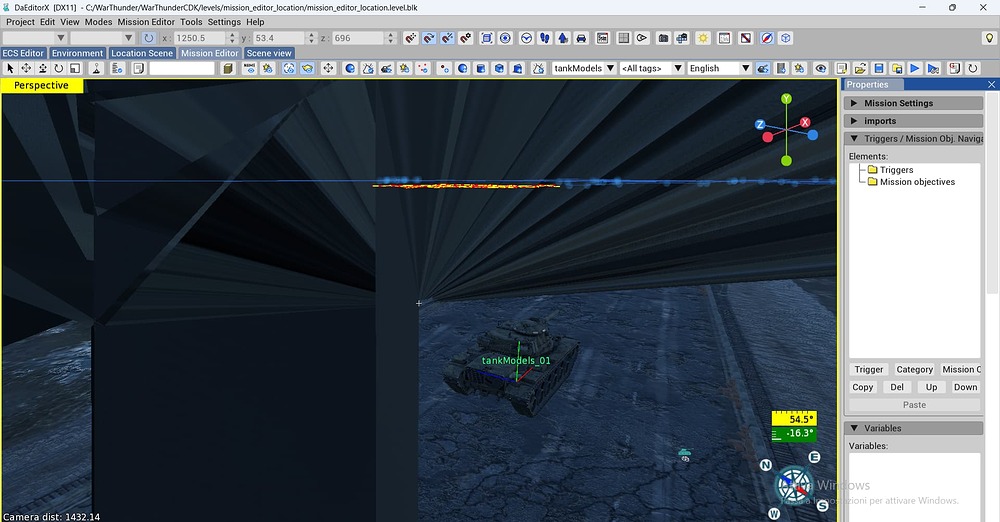Click the red X axis gizmo handle
This screenshot has height=522, width=1000.
(805, 123)
